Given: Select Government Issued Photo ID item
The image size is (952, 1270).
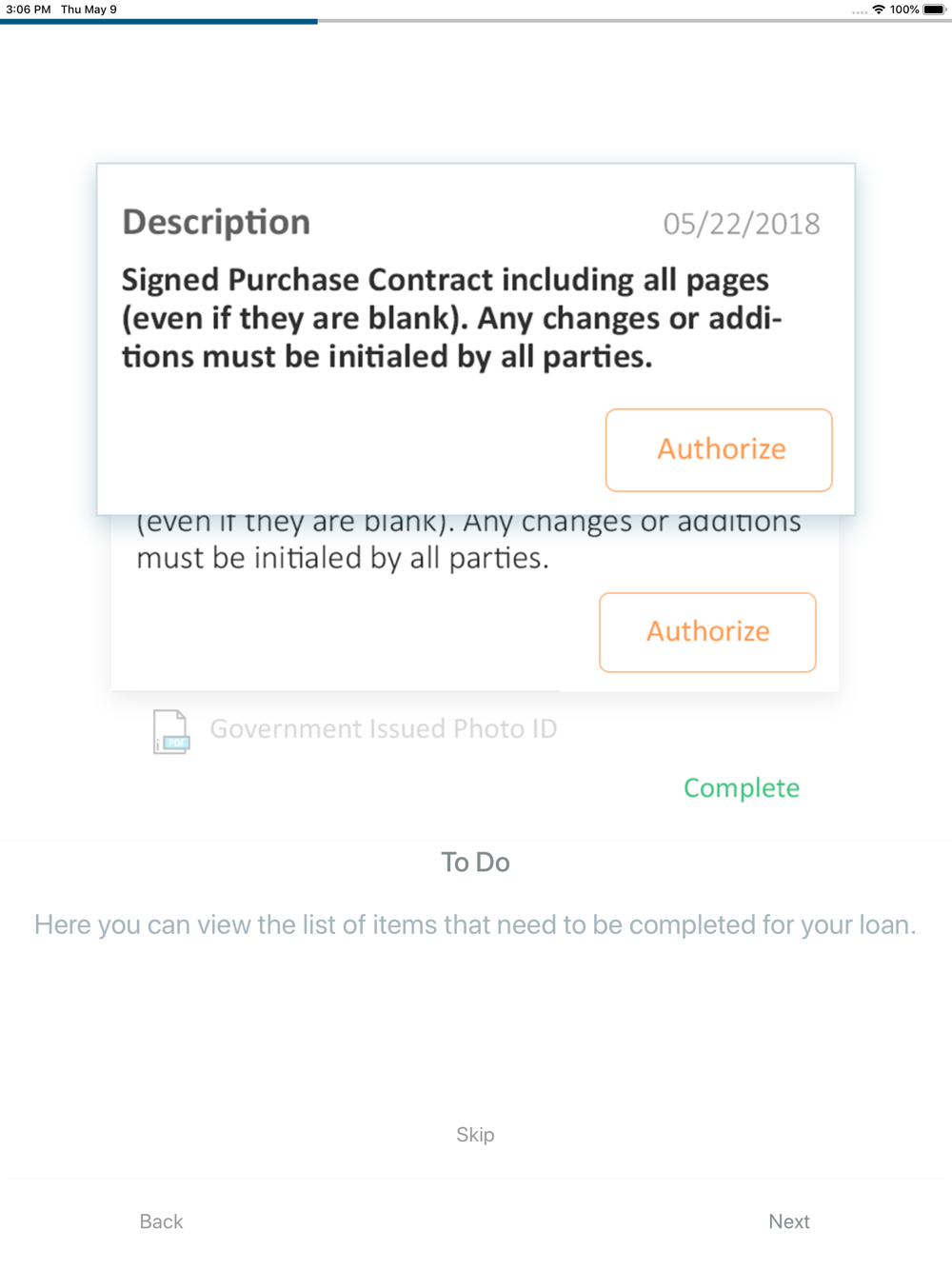Looking at the screenshot, I should tap(384, 729).
